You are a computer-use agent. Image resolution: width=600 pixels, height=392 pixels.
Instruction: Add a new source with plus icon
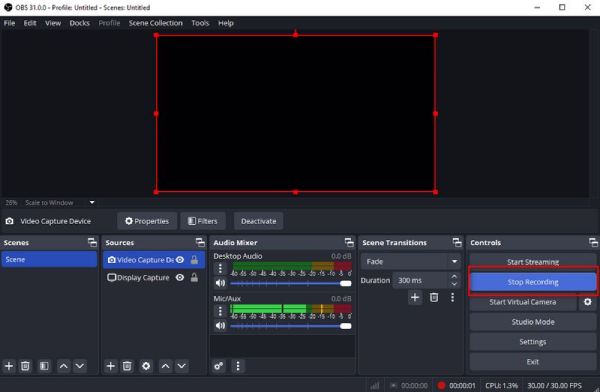pyautogui.click(x=111, y=366)
